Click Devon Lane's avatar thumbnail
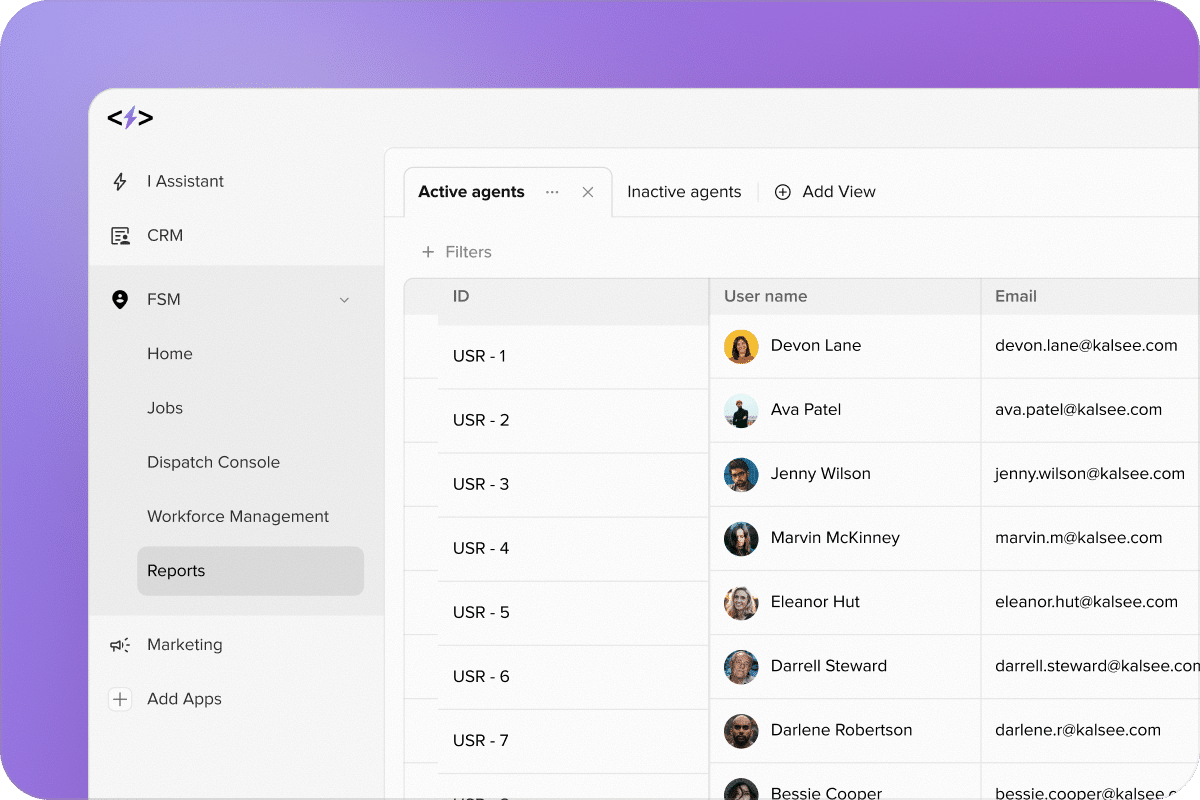1200x800 pixels. [741, 346]
